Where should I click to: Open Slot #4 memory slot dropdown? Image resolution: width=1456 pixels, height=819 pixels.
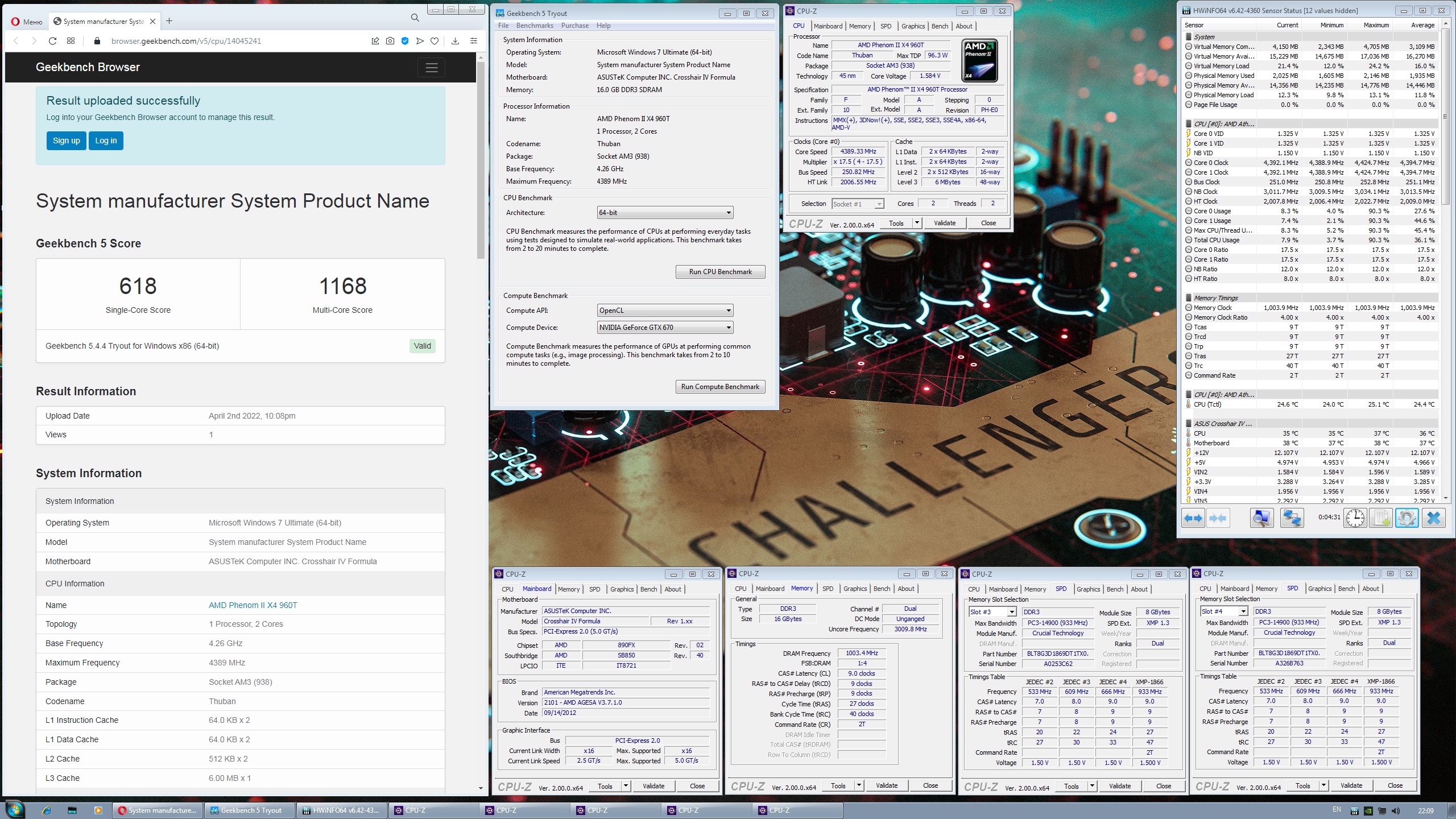[x=1224, y=611]
